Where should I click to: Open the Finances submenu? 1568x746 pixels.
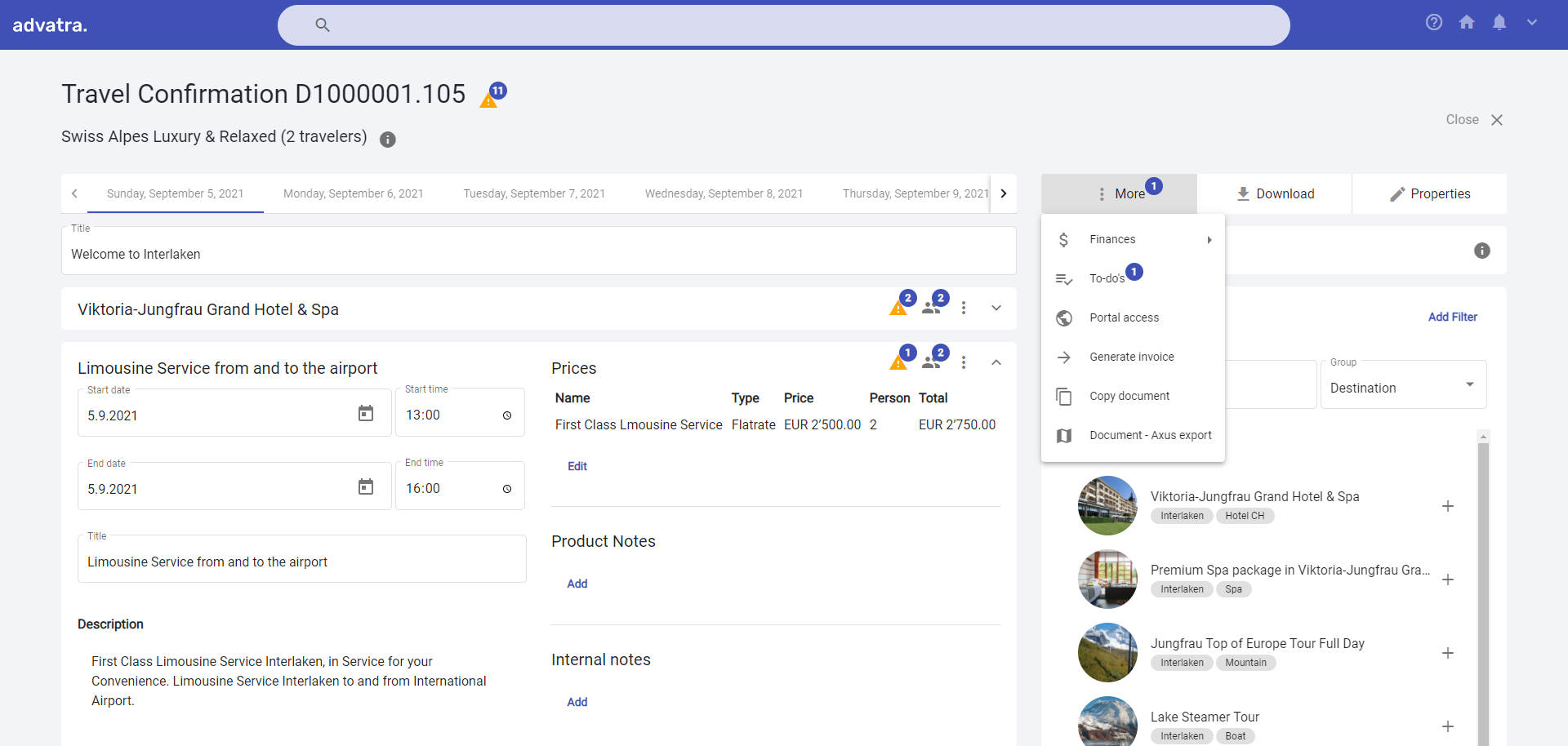(x=1133, y=239)
